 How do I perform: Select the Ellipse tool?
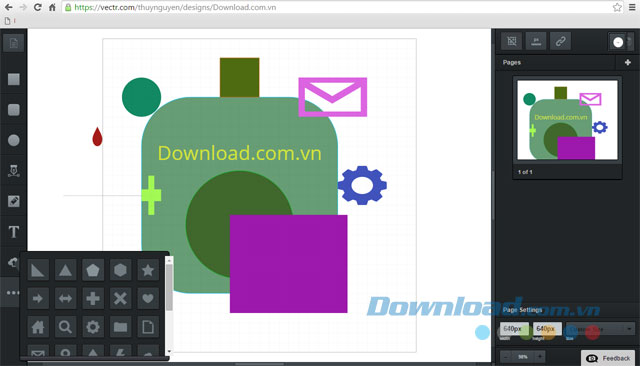coord(13,140)
